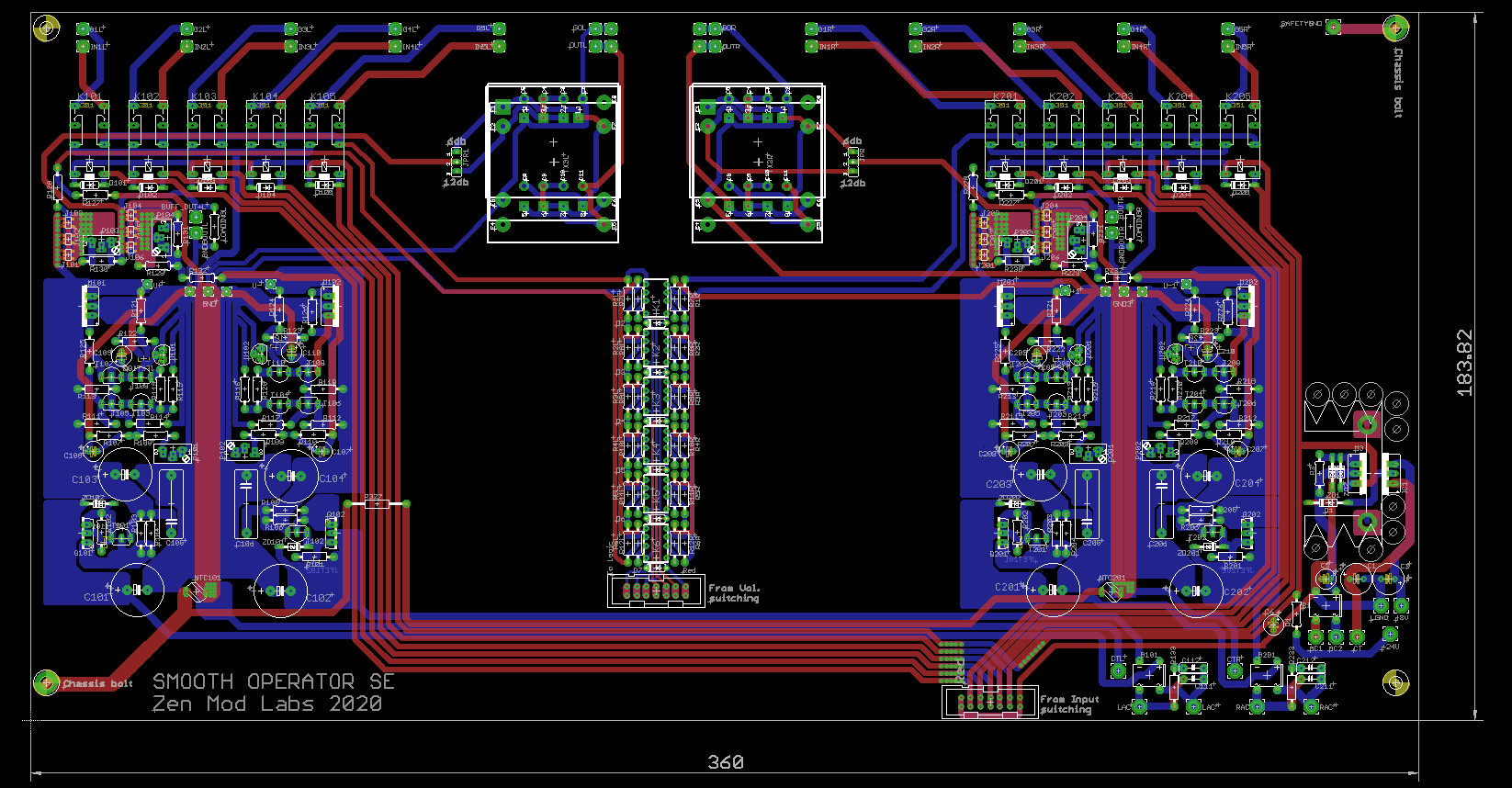Select capacitor C101
The image size is (1512, 788).
136,590
